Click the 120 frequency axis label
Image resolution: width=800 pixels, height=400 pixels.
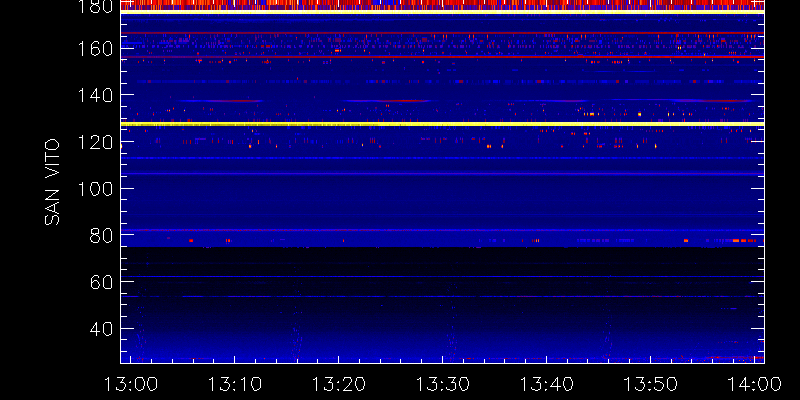95,142
